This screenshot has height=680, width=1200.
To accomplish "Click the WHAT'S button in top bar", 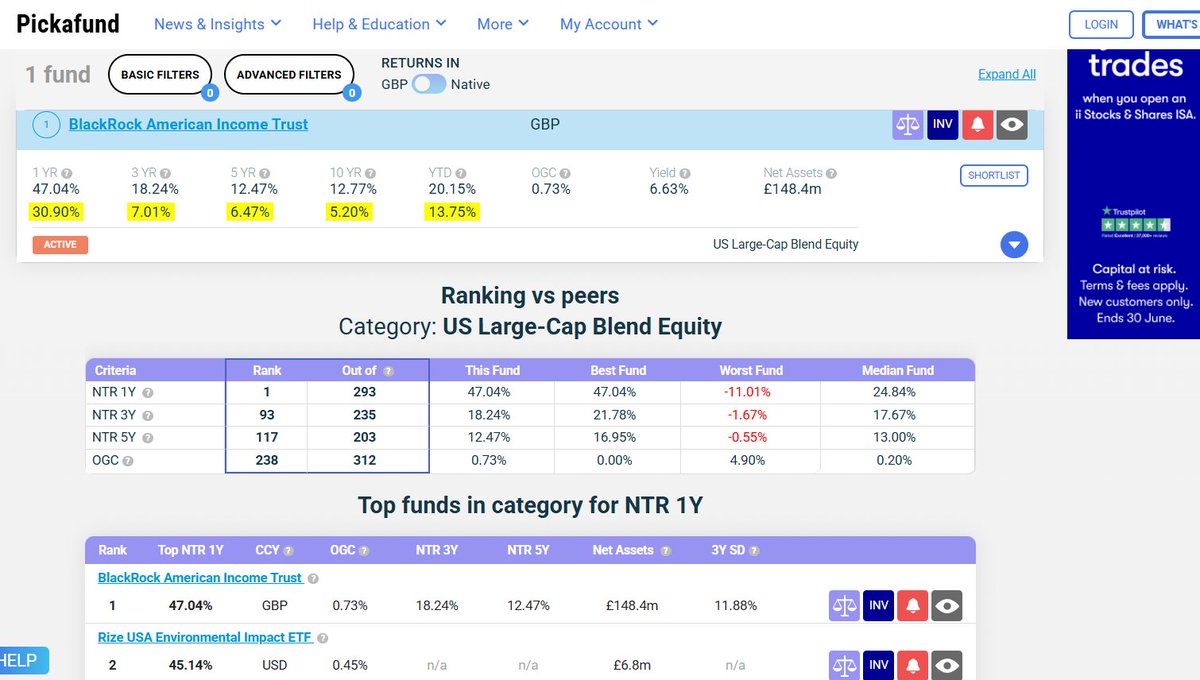I will click(x=1172, y=25).
